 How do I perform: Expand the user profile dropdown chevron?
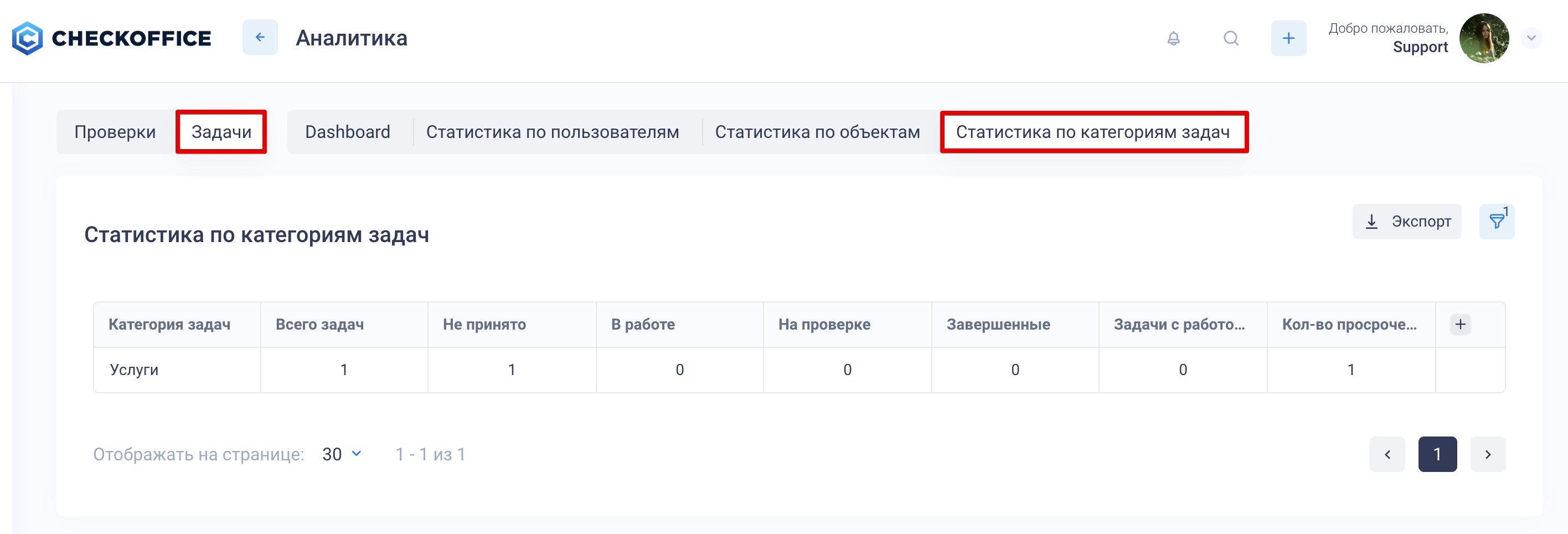(1531, 38)
